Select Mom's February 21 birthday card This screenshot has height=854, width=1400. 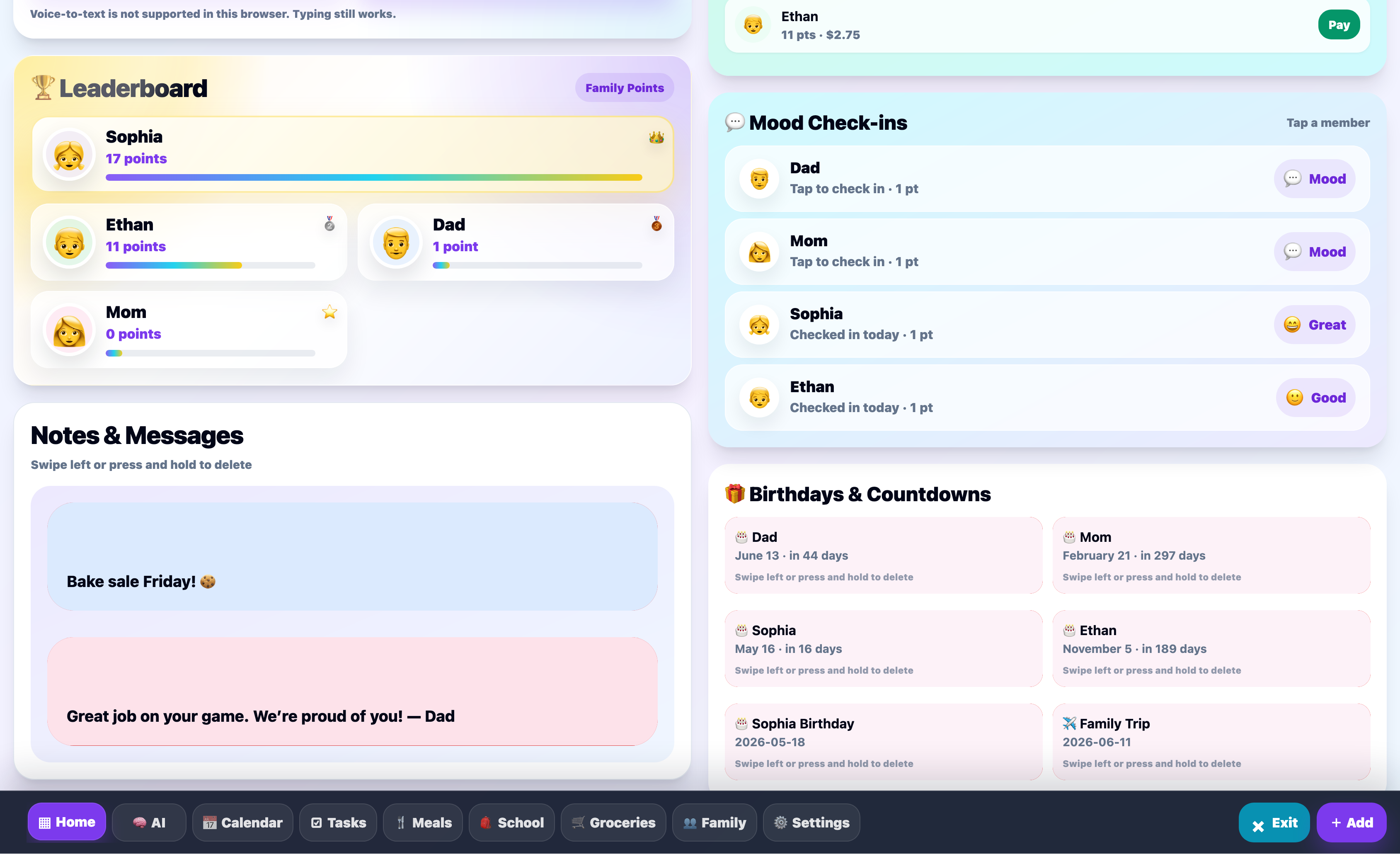[1211, 555]
